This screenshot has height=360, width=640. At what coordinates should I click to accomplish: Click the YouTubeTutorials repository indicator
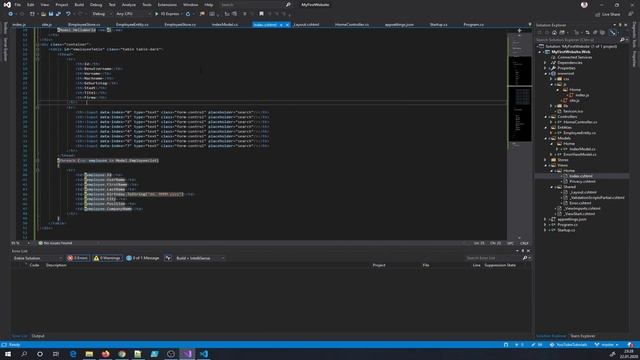click(x=569, y=345)
